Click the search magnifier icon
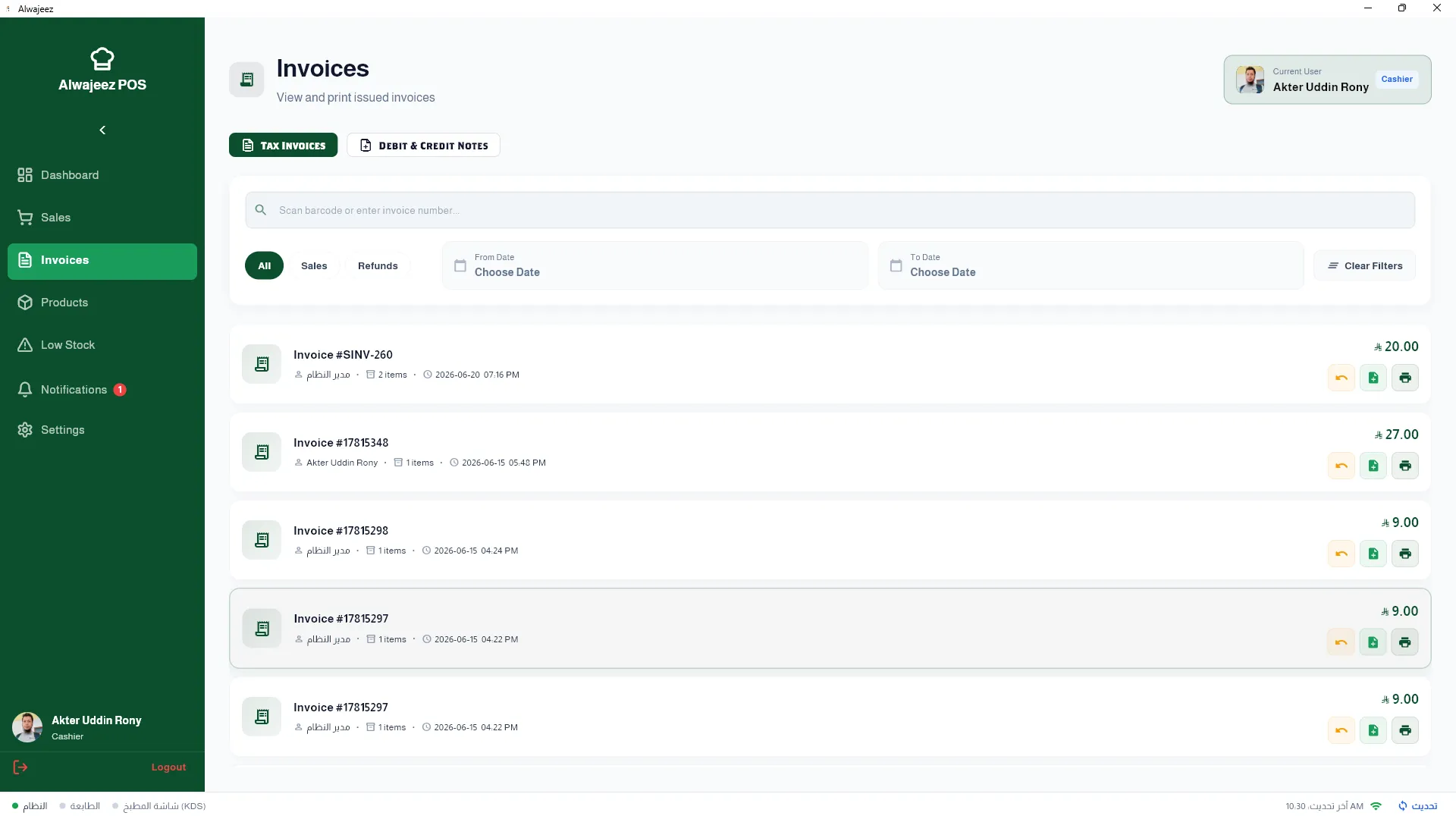This screenshot has height=819, width=1456. pyautogui.click(x=261, y=210)
